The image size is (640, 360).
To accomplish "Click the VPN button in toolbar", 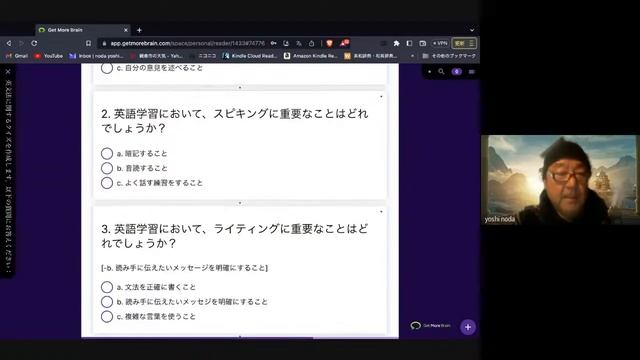I will 440,43.
